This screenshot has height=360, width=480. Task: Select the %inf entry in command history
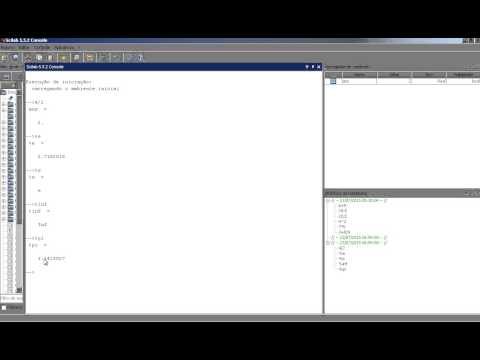click(x=343, y=264)
